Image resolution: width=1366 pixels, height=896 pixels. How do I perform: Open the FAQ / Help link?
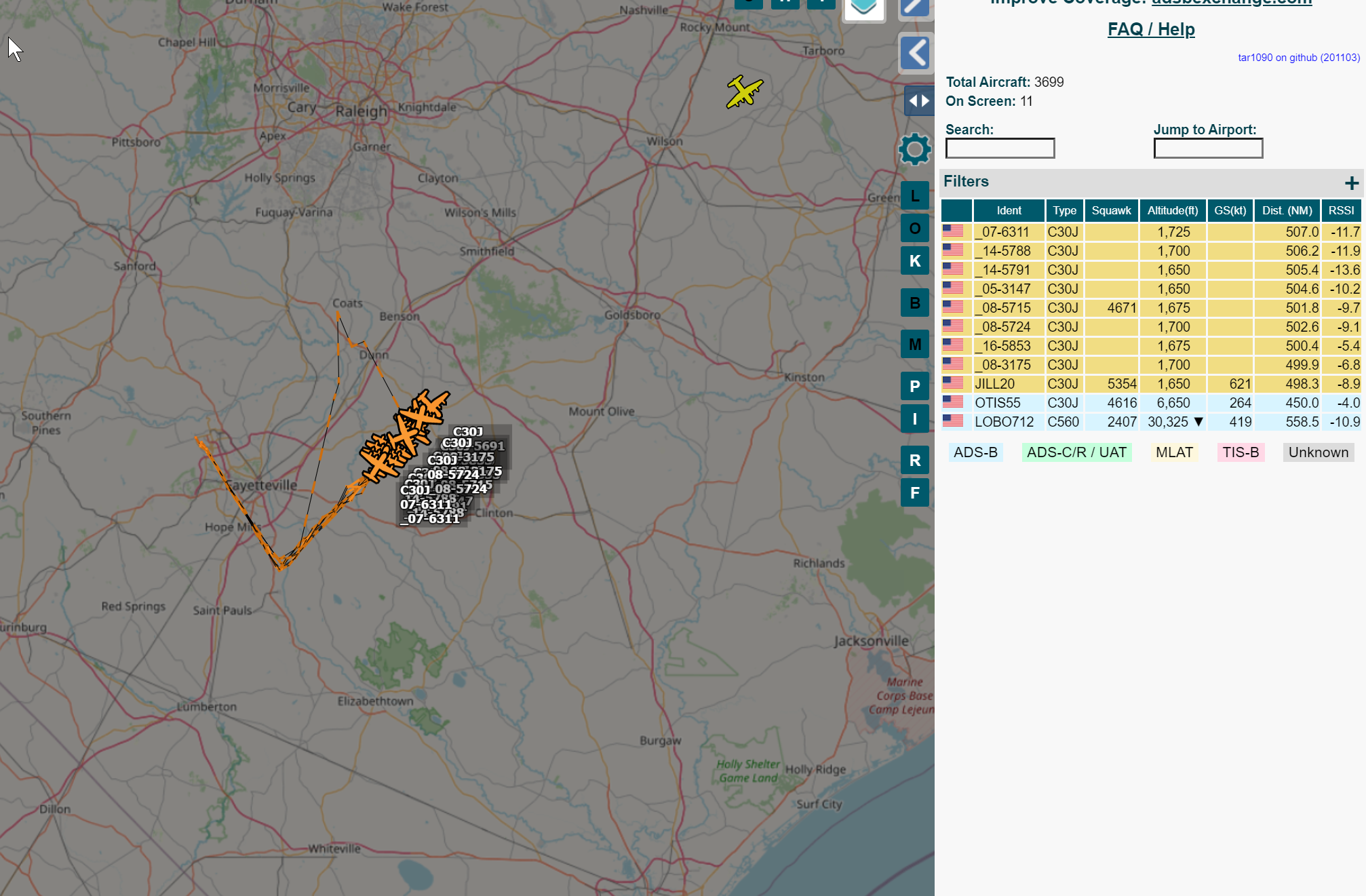[1151, 29]
